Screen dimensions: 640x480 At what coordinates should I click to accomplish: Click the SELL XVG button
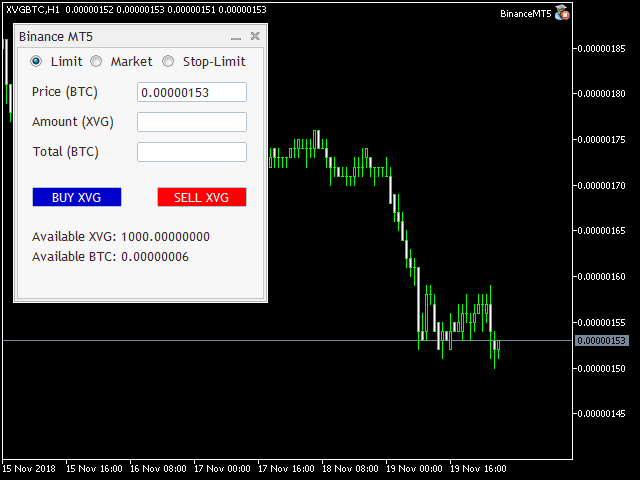click(202, 197)
